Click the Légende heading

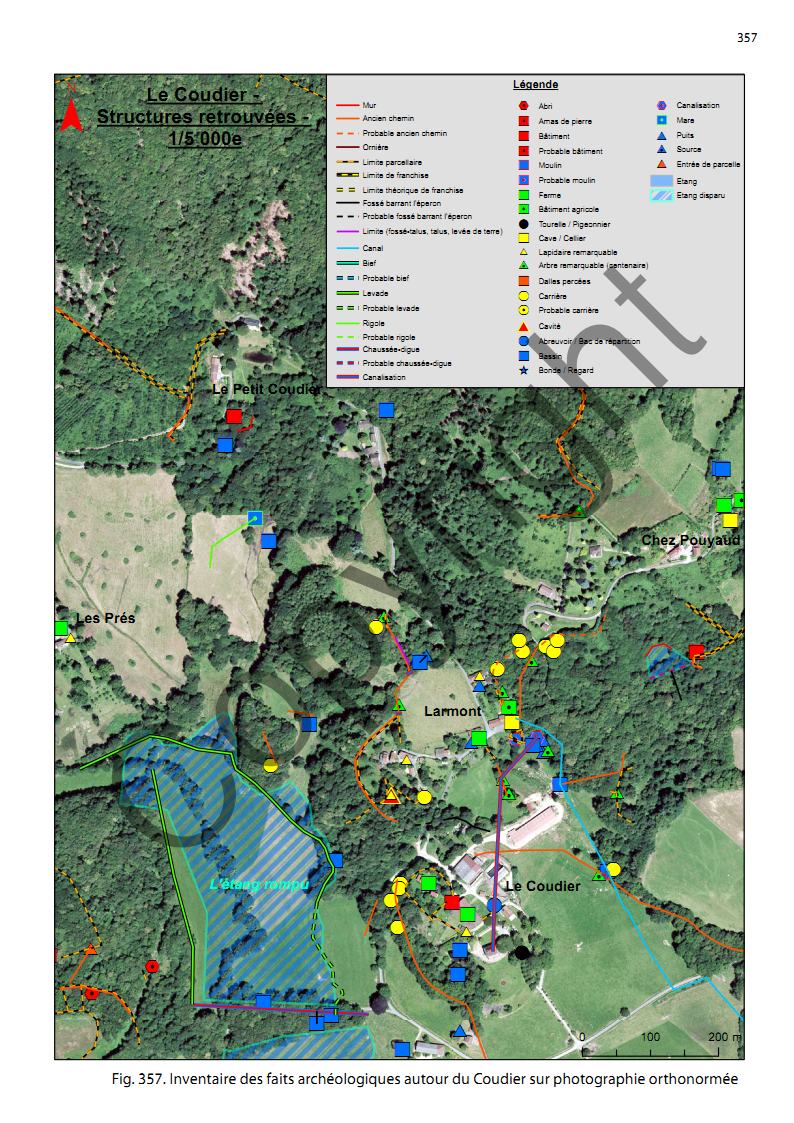[535, 85]
